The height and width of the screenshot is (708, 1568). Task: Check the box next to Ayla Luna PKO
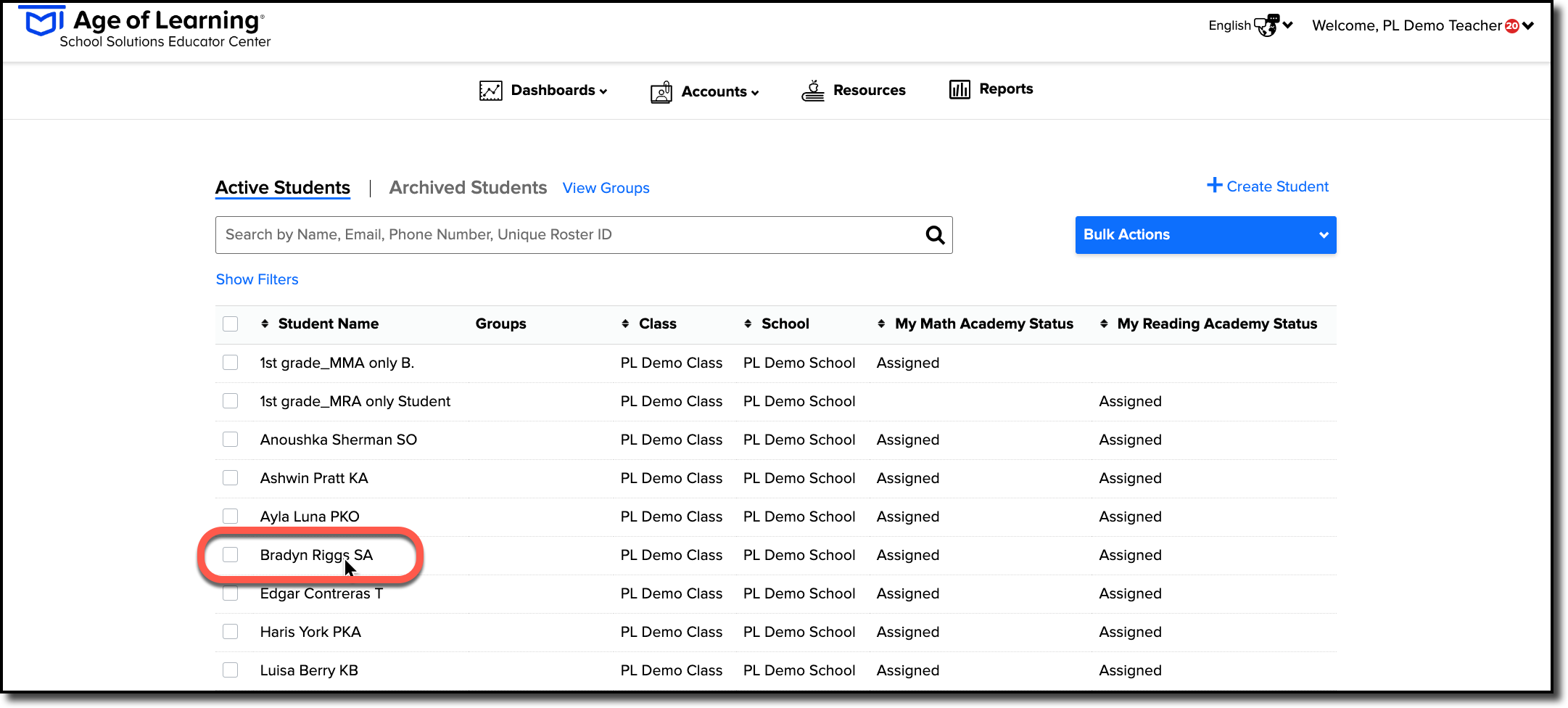[231, 516]
